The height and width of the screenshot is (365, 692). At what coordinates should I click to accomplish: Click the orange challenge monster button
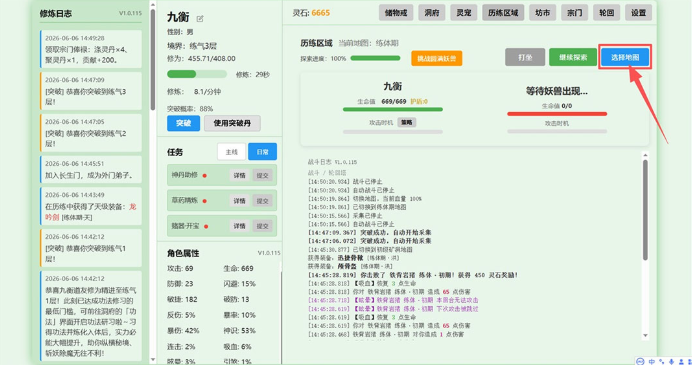[x=436, y=58]
